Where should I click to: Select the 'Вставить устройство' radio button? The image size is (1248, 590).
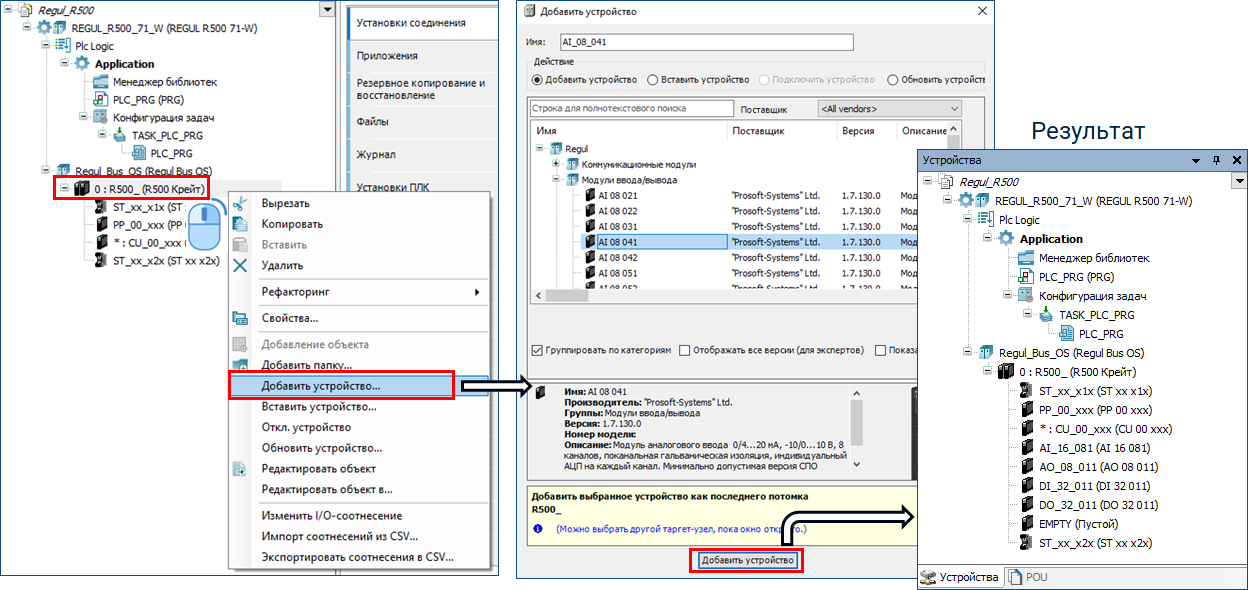coord(653,80)
